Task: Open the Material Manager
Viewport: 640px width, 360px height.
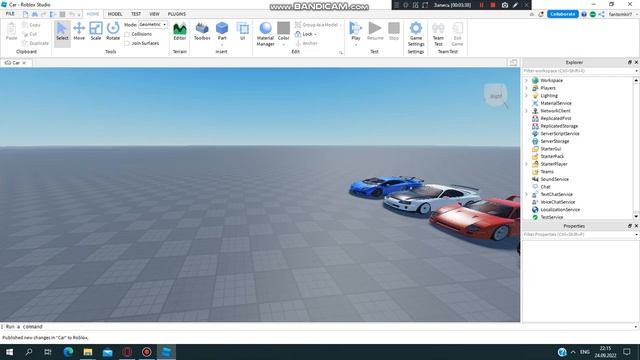Action: point(265,34)
